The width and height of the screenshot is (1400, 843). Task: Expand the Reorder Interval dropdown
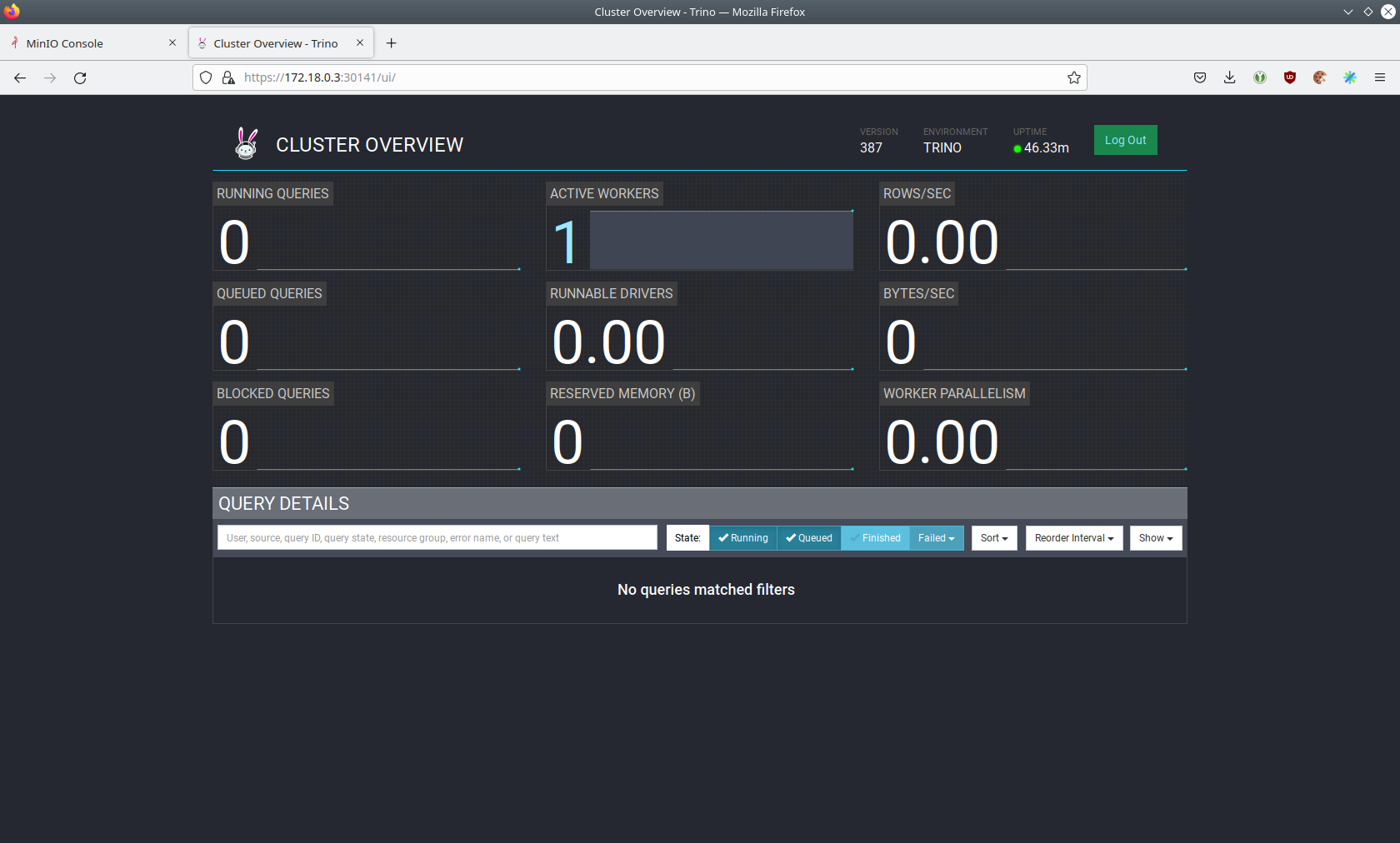pos(1073,538)
